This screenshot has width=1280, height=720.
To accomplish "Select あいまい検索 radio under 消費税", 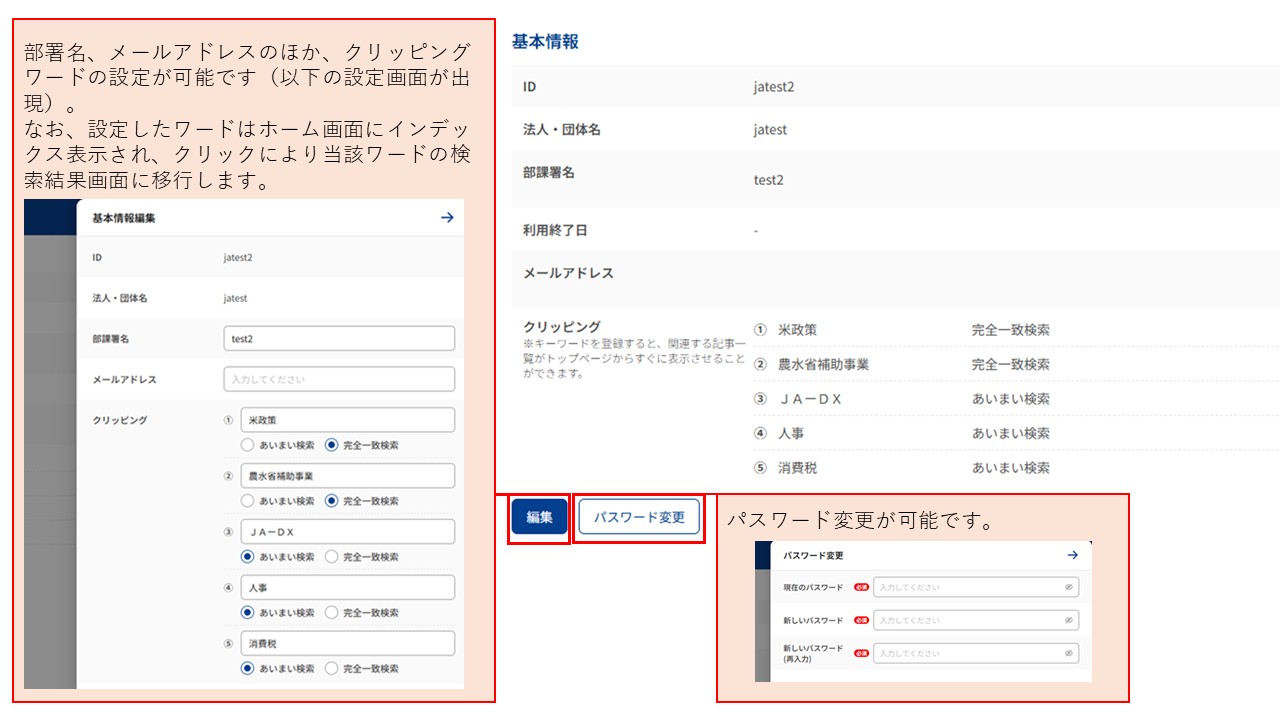I will (x=247, y=669).
